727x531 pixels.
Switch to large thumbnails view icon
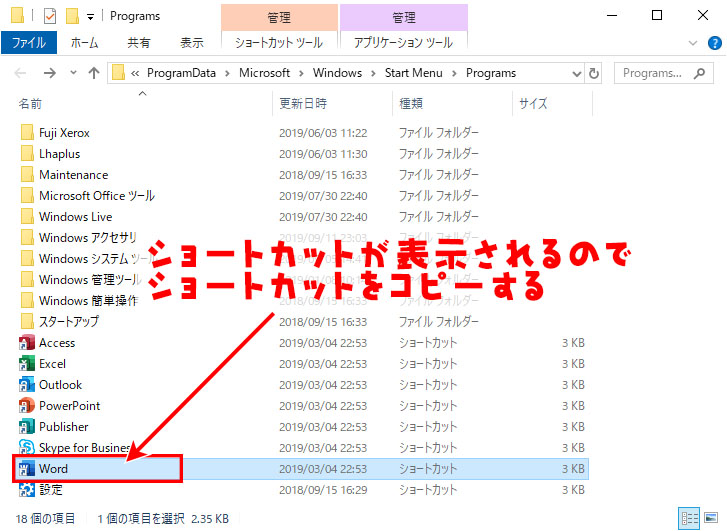tap(711, 518)
